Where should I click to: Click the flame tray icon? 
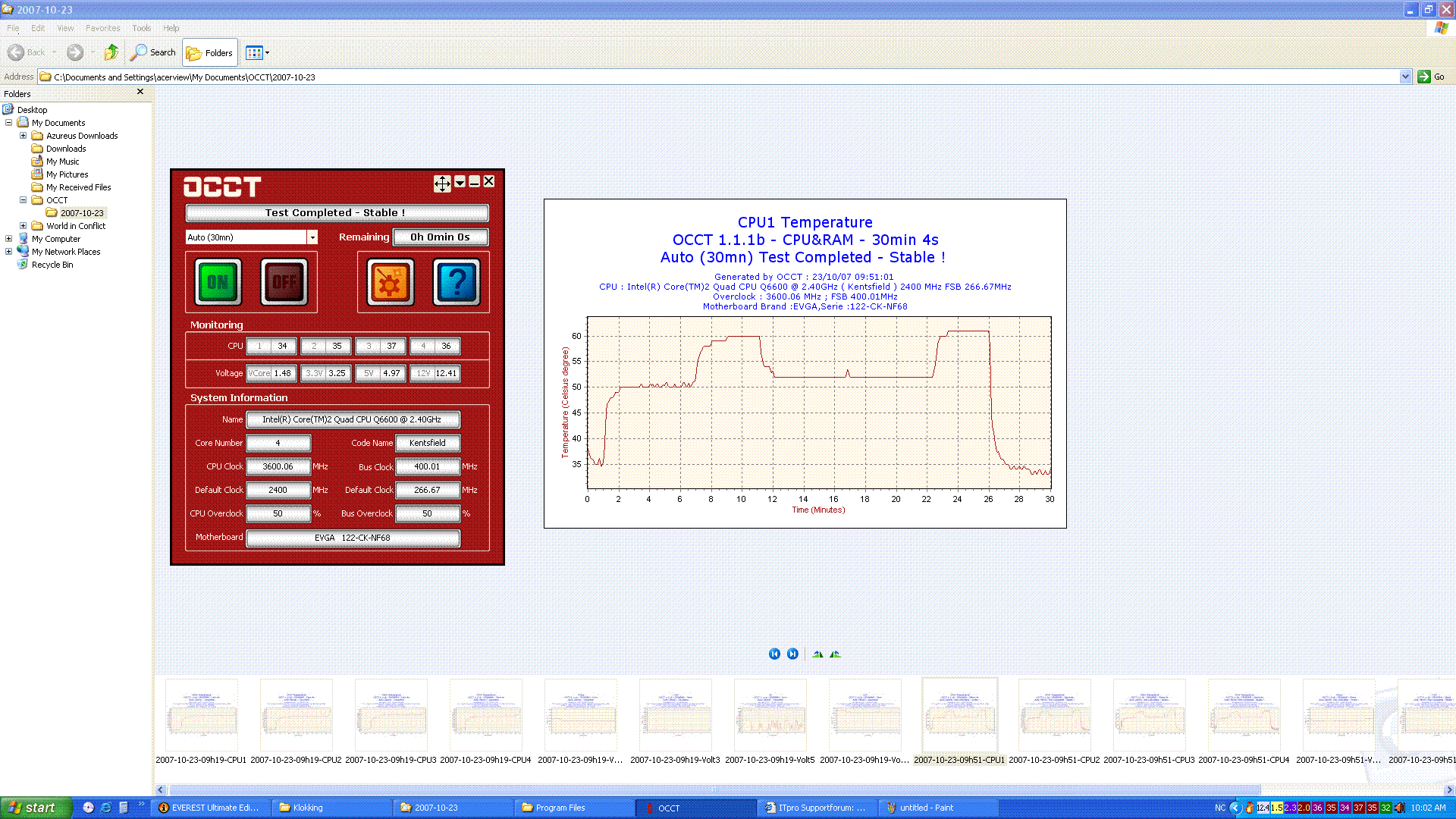[x=1250, y=808]
